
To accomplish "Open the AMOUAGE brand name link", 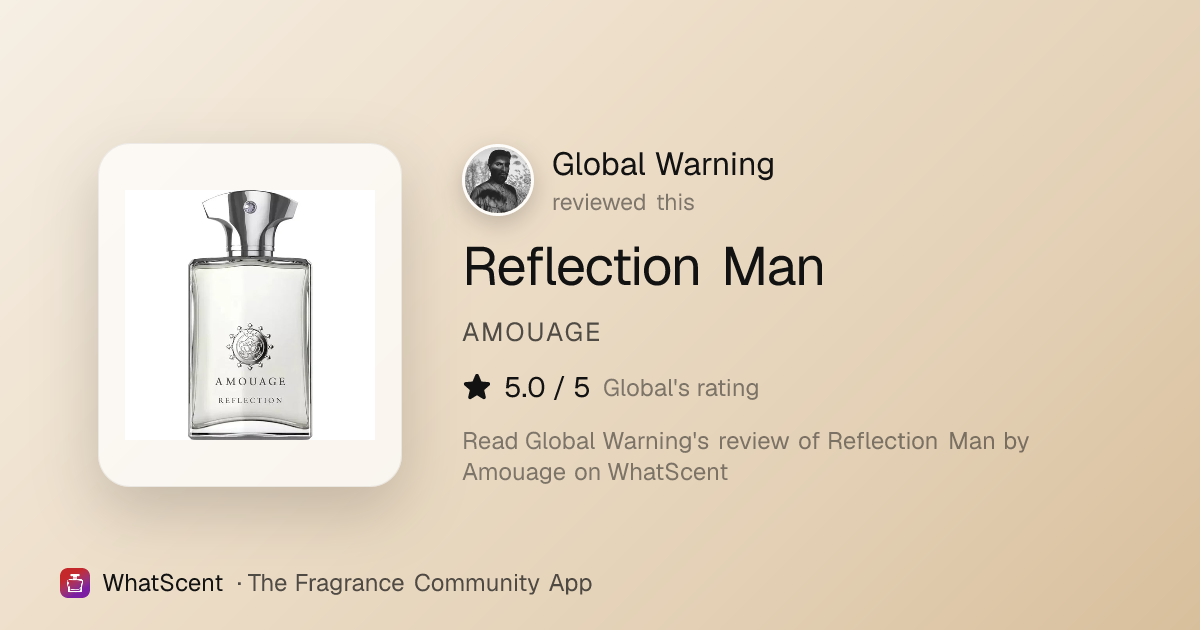I will 531,333.
